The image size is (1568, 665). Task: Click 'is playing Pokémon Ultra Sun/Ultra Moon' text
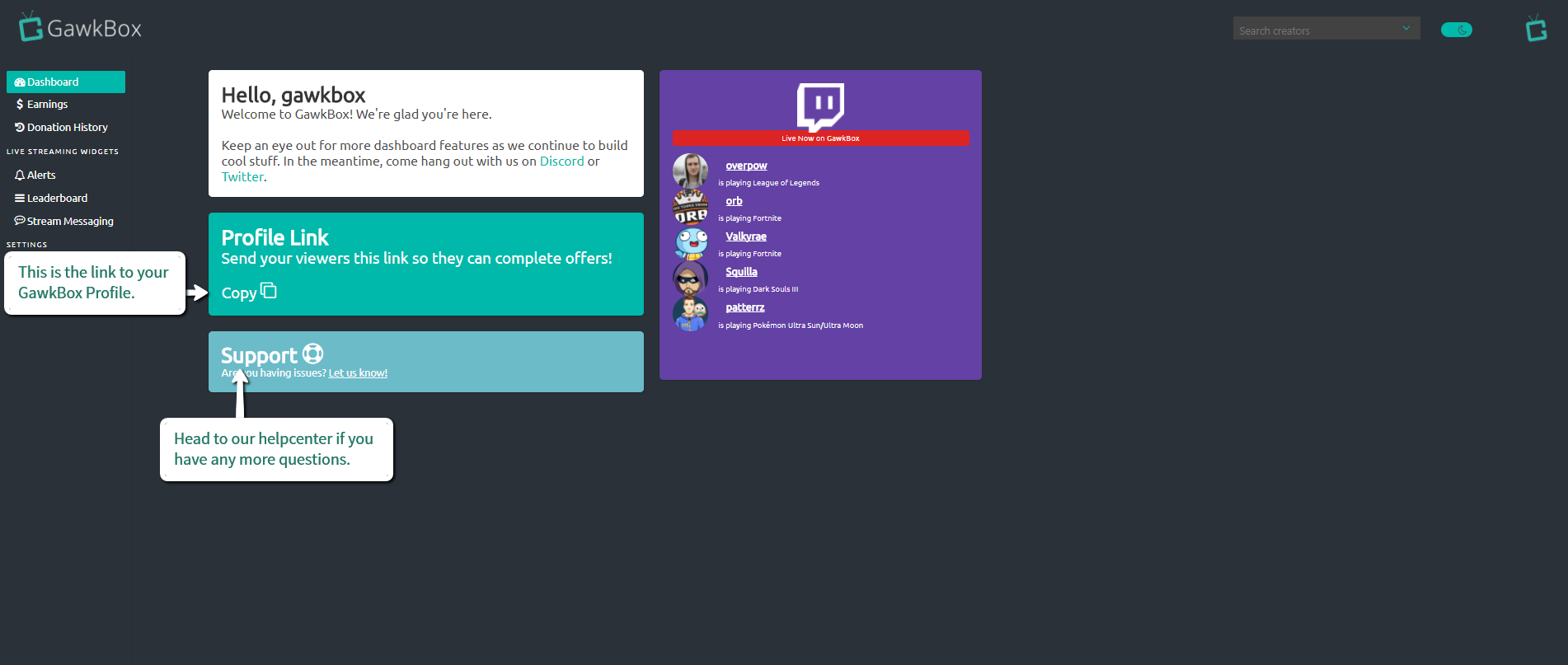coord(791,325)
